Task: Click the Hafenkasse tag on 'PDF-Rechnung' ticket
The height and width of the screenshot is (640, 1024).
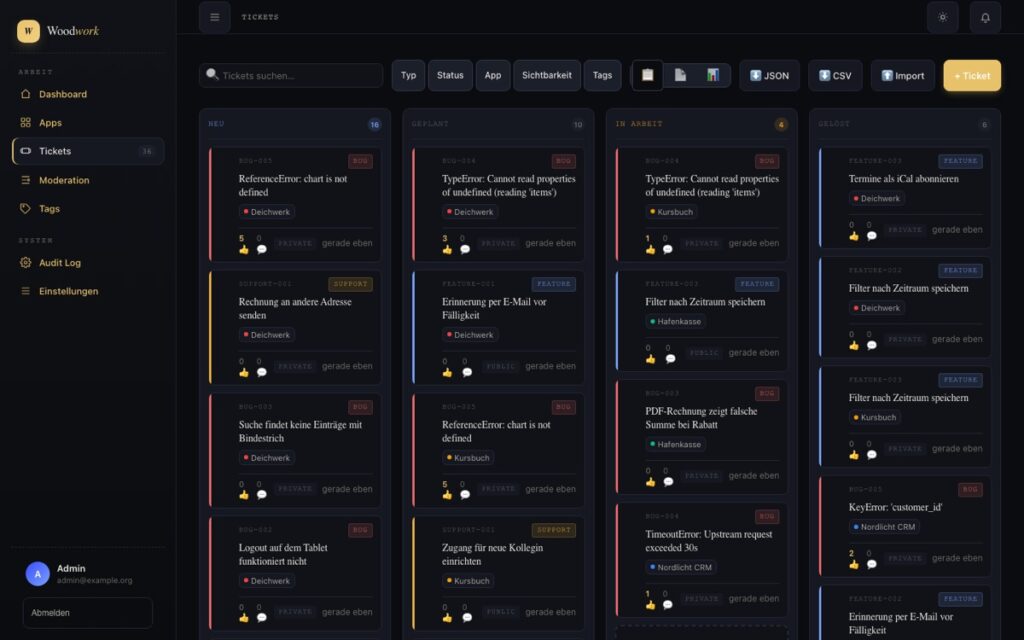Action: pyautogui.click(x=675, y=445)
